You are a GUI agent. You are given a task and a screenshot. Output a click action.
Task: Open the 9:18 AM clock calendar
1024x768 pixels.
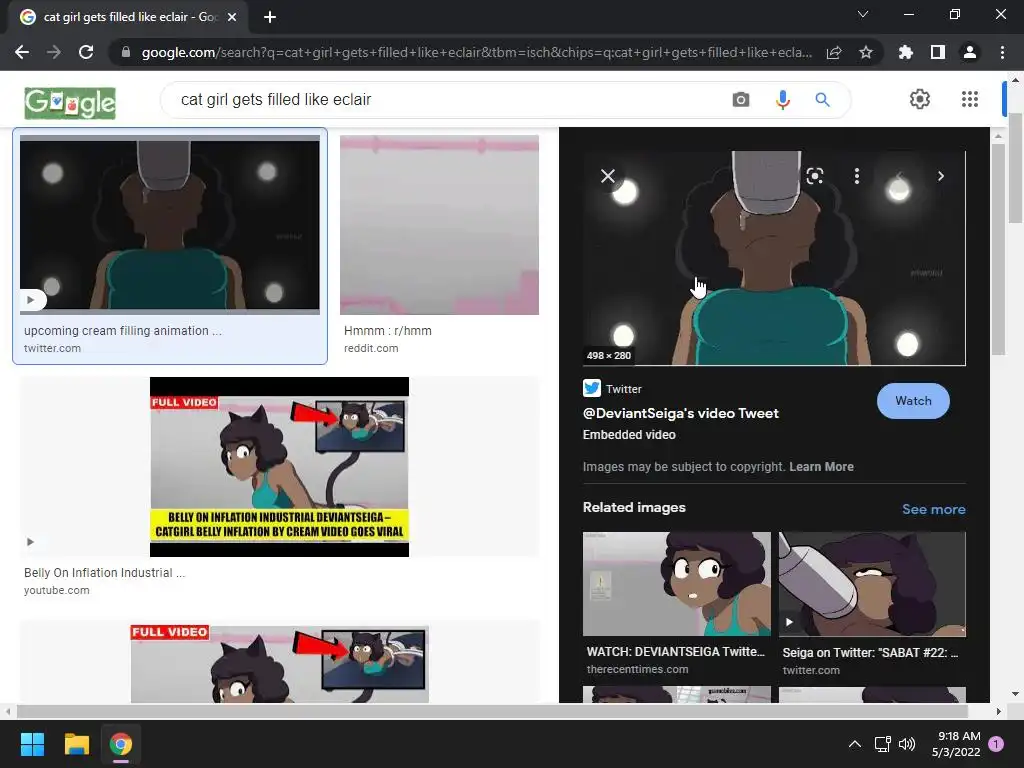click(x=956, y=744)
